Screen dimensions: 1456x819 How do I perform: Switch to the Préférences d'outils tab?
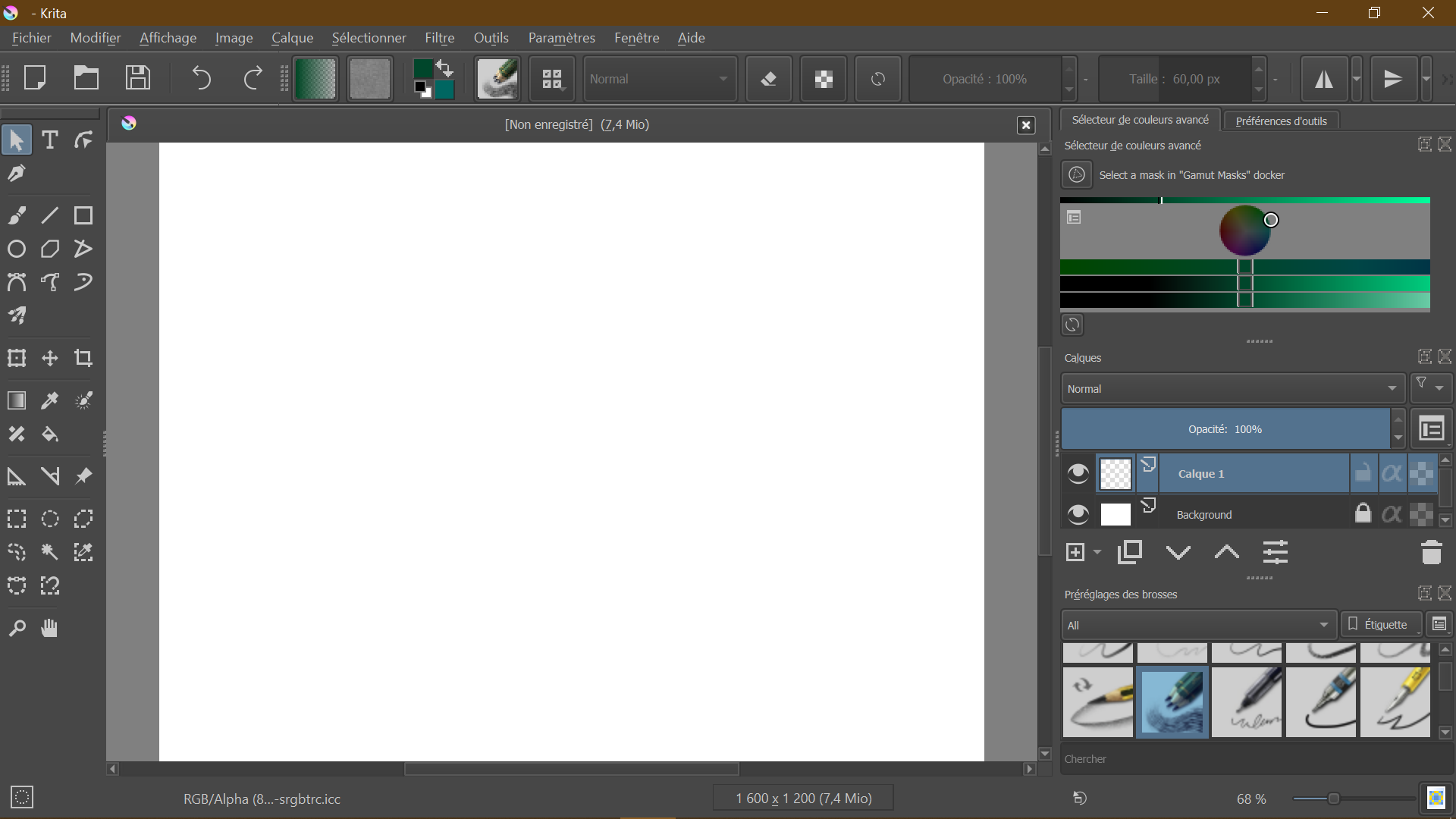point(1281,121)
